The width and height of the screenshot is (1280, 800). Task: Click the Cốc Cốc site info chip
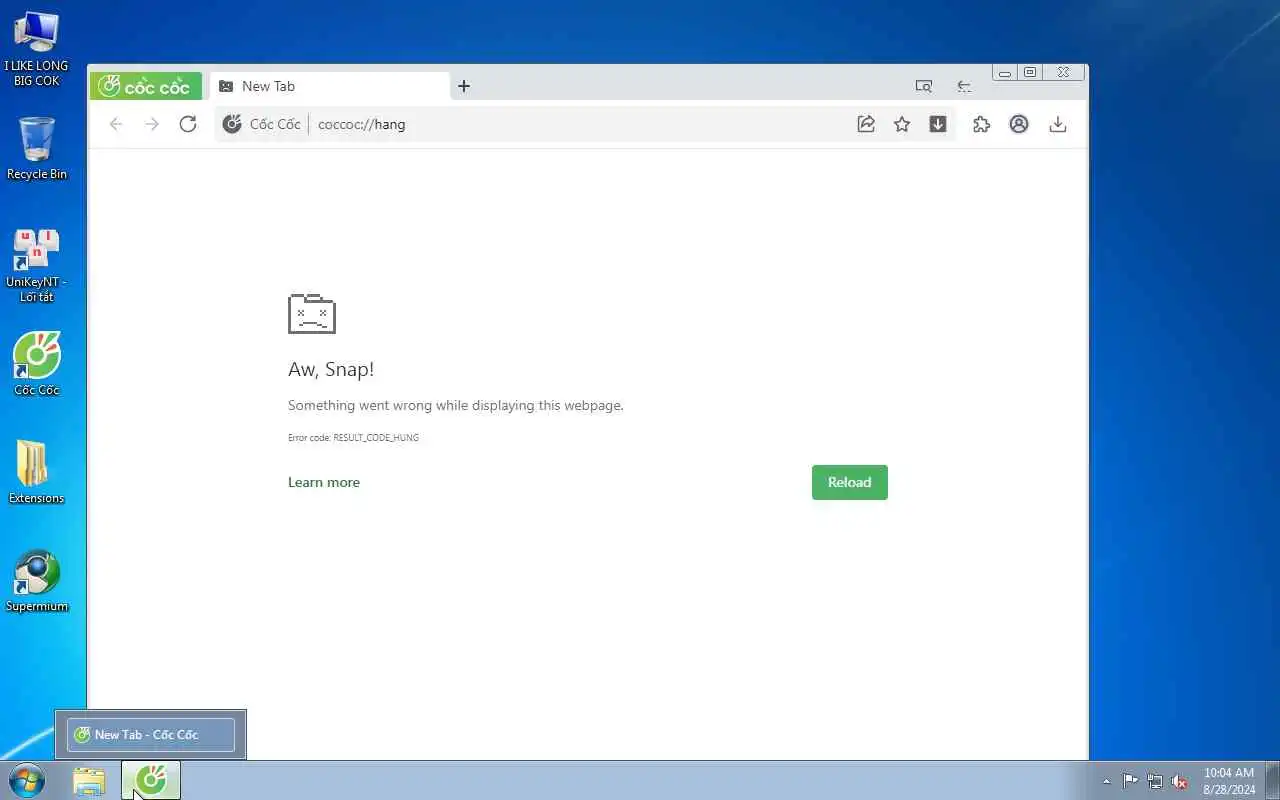click(262, 124)
